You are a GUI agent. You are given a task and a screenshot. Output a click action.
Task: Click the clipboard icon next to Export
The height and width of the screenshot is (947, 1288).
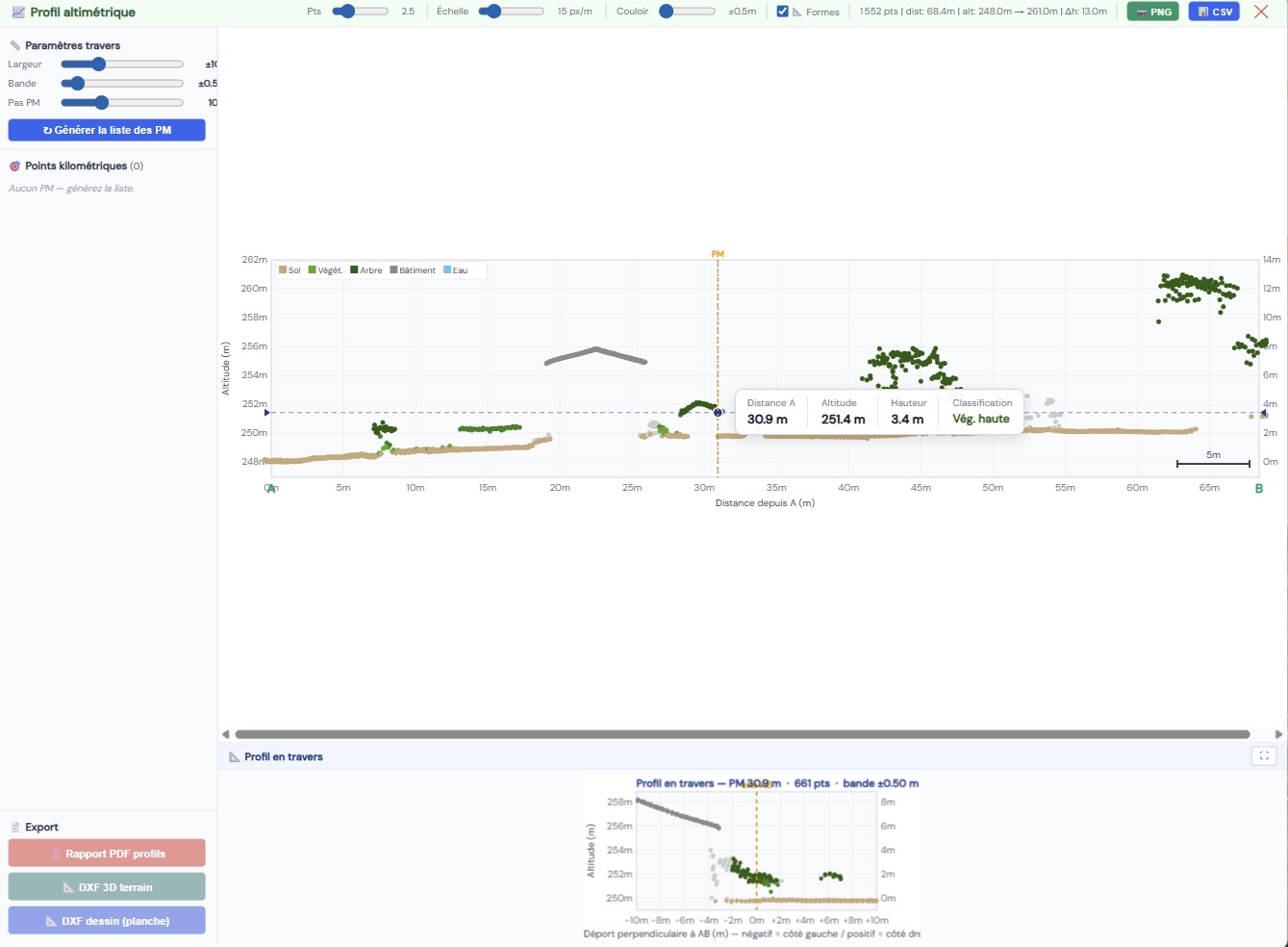coord(15,827)
